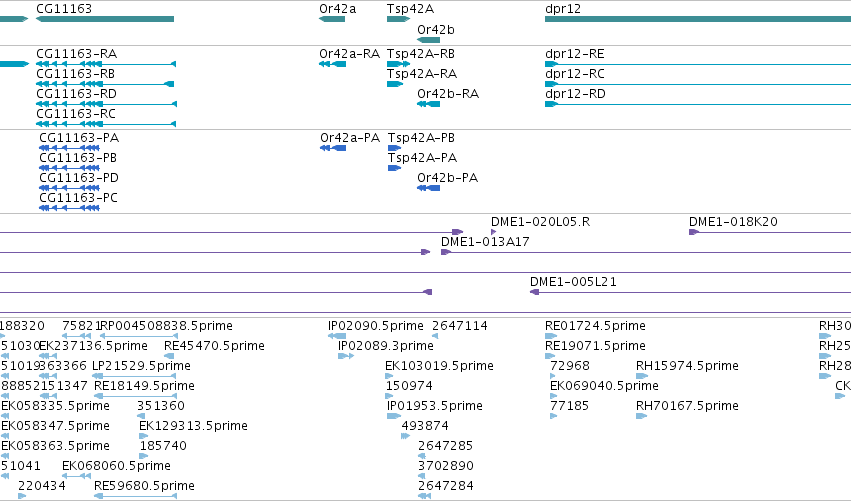The height and width of the screenshot is (501, 851).
Task: Select transcript Tsp42A-RB
Action: coord(421,54)
